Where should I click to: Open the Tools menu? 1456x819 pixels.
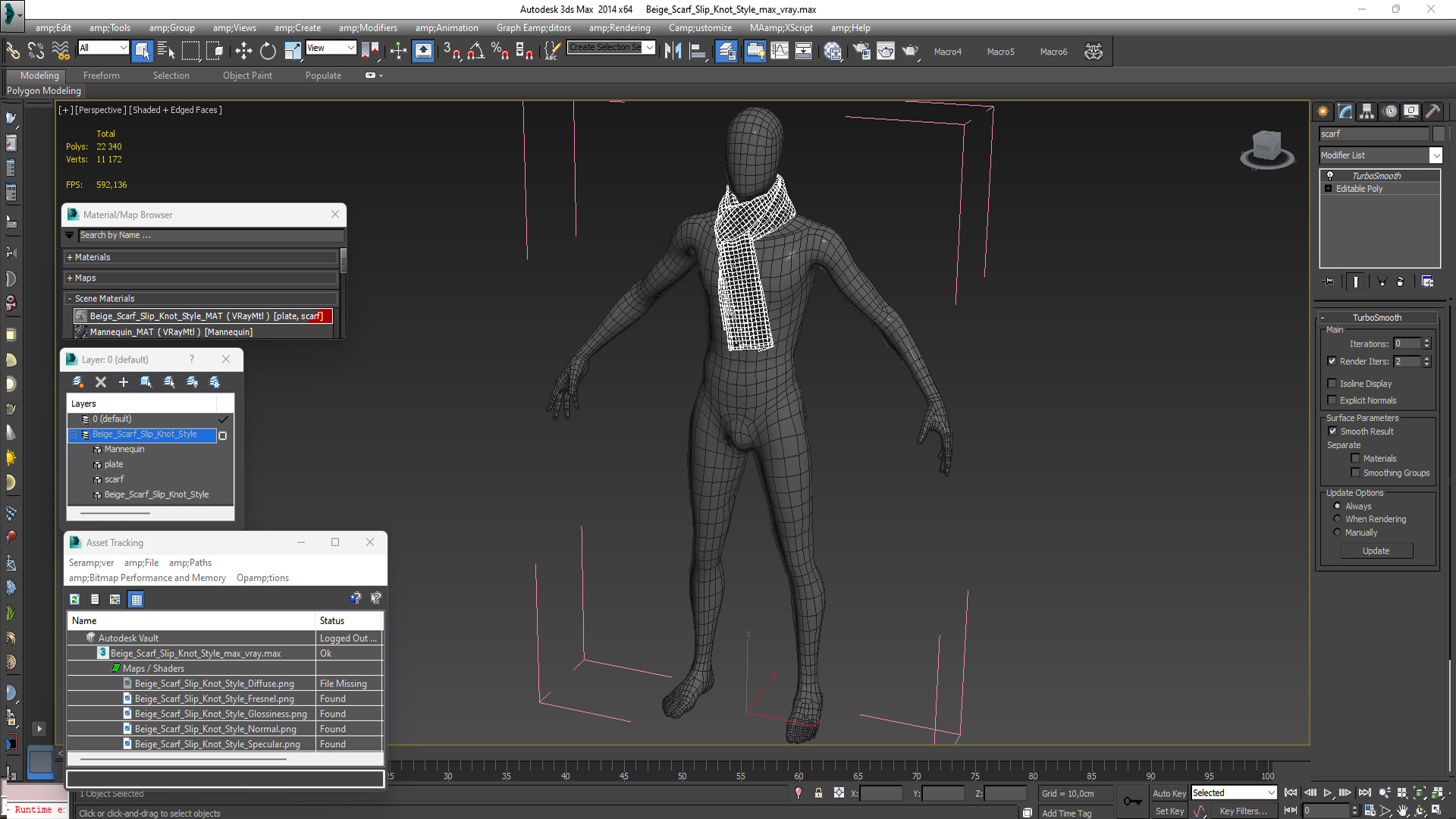coord(110,28)
